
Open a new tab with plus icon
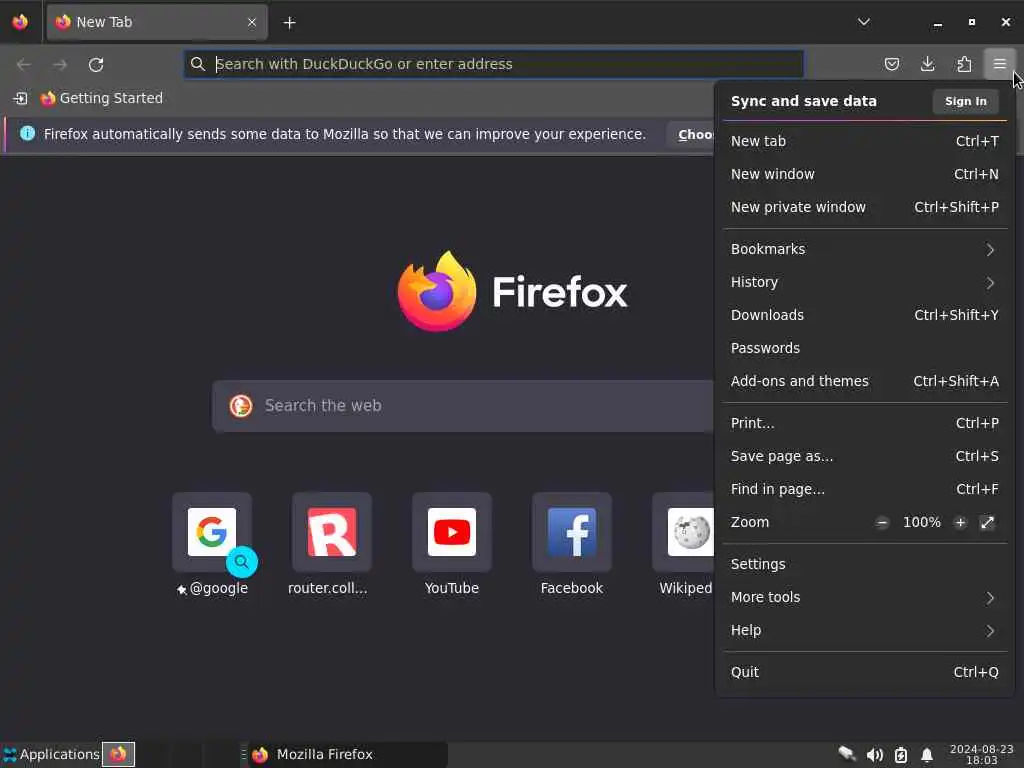point(289,23)
